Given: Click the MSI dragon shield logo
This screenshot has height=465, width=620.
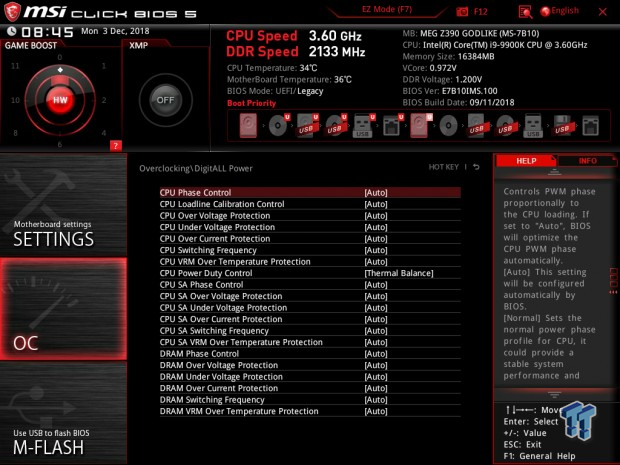Looking at the screenshot, I should tap(12, 11).
